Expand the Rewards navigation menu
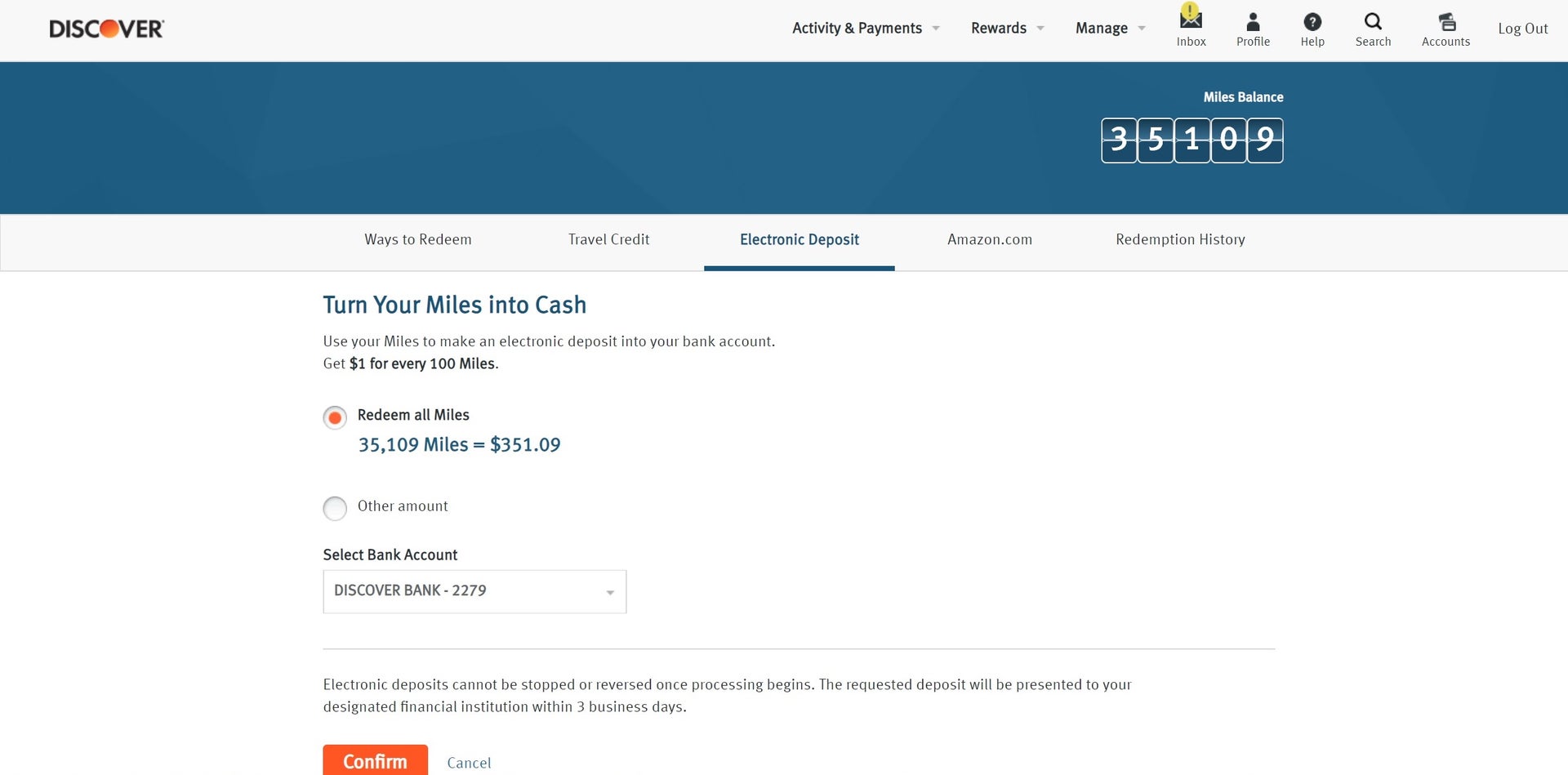 coord(999,28)
